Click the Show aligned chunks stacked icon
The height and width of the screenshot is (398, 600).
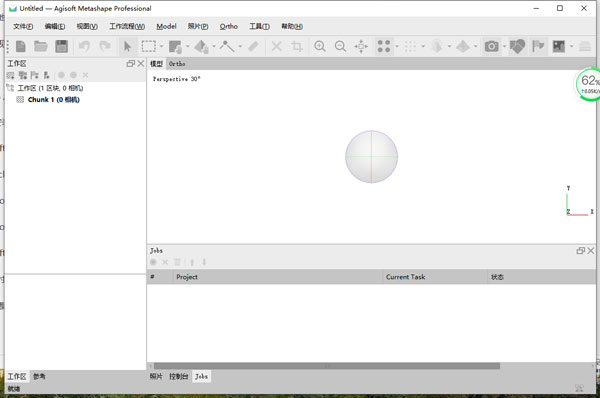click(x=585, y=46)
